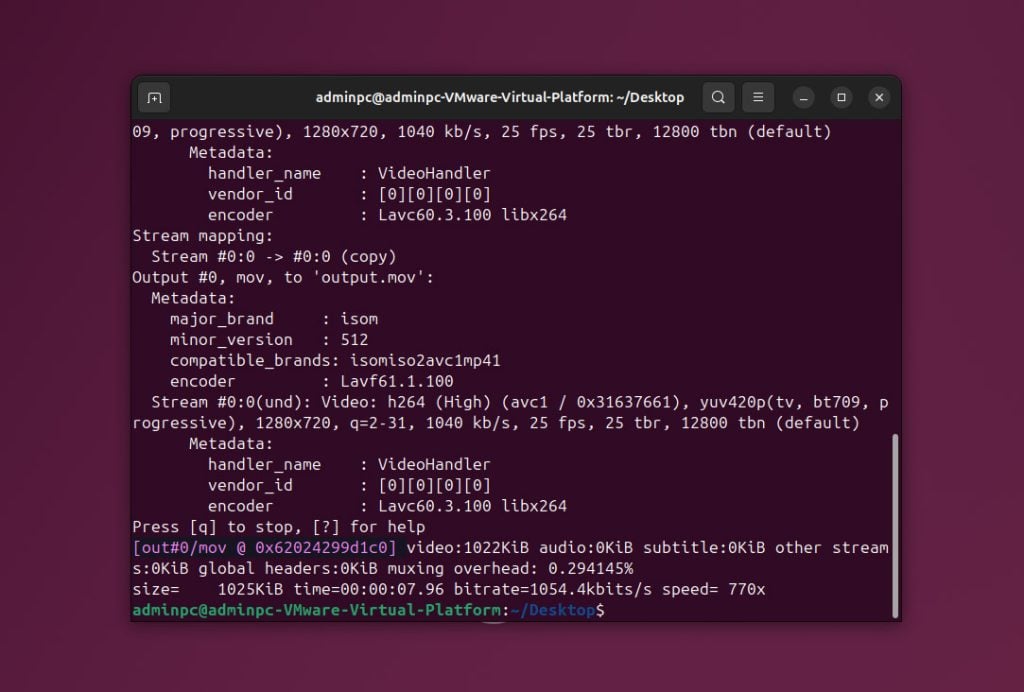
Task: Click the search magnifier icon
Action: [718, 97]
